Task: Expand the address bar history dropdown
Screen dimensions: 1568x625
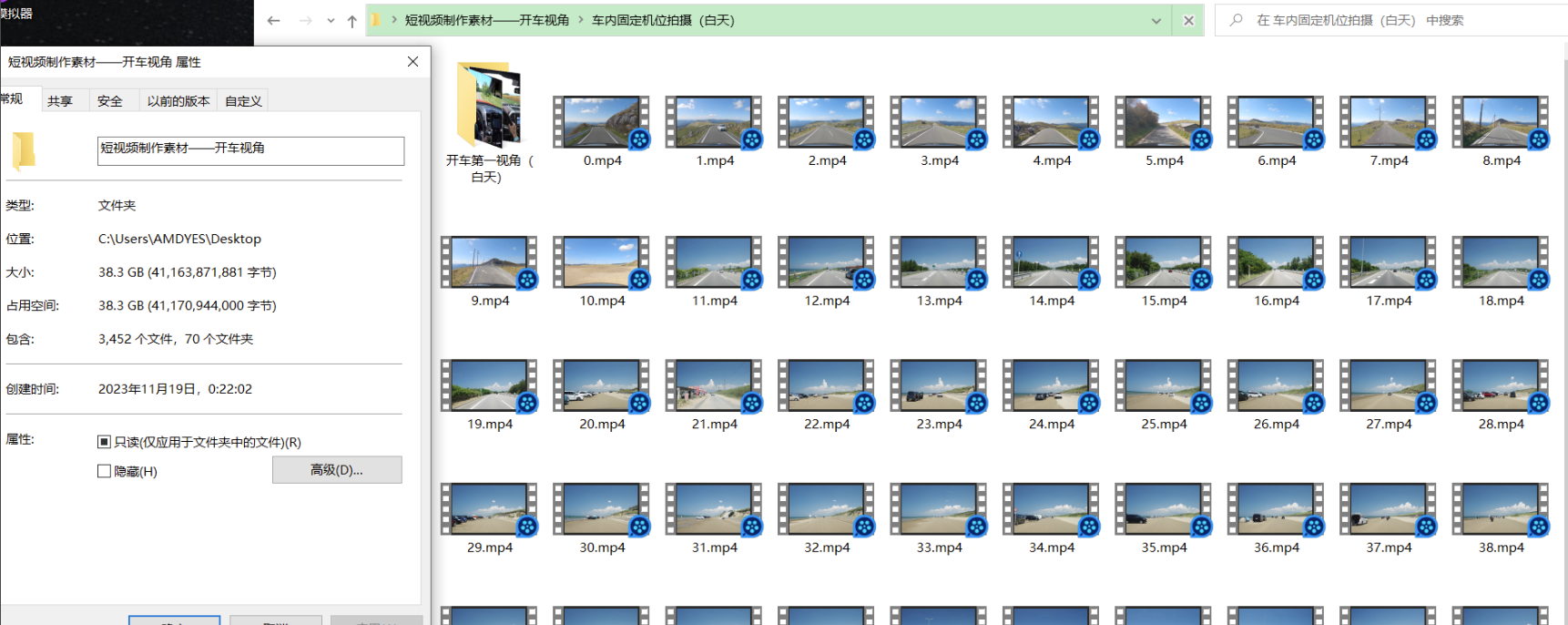Action: coord(1156,21)
